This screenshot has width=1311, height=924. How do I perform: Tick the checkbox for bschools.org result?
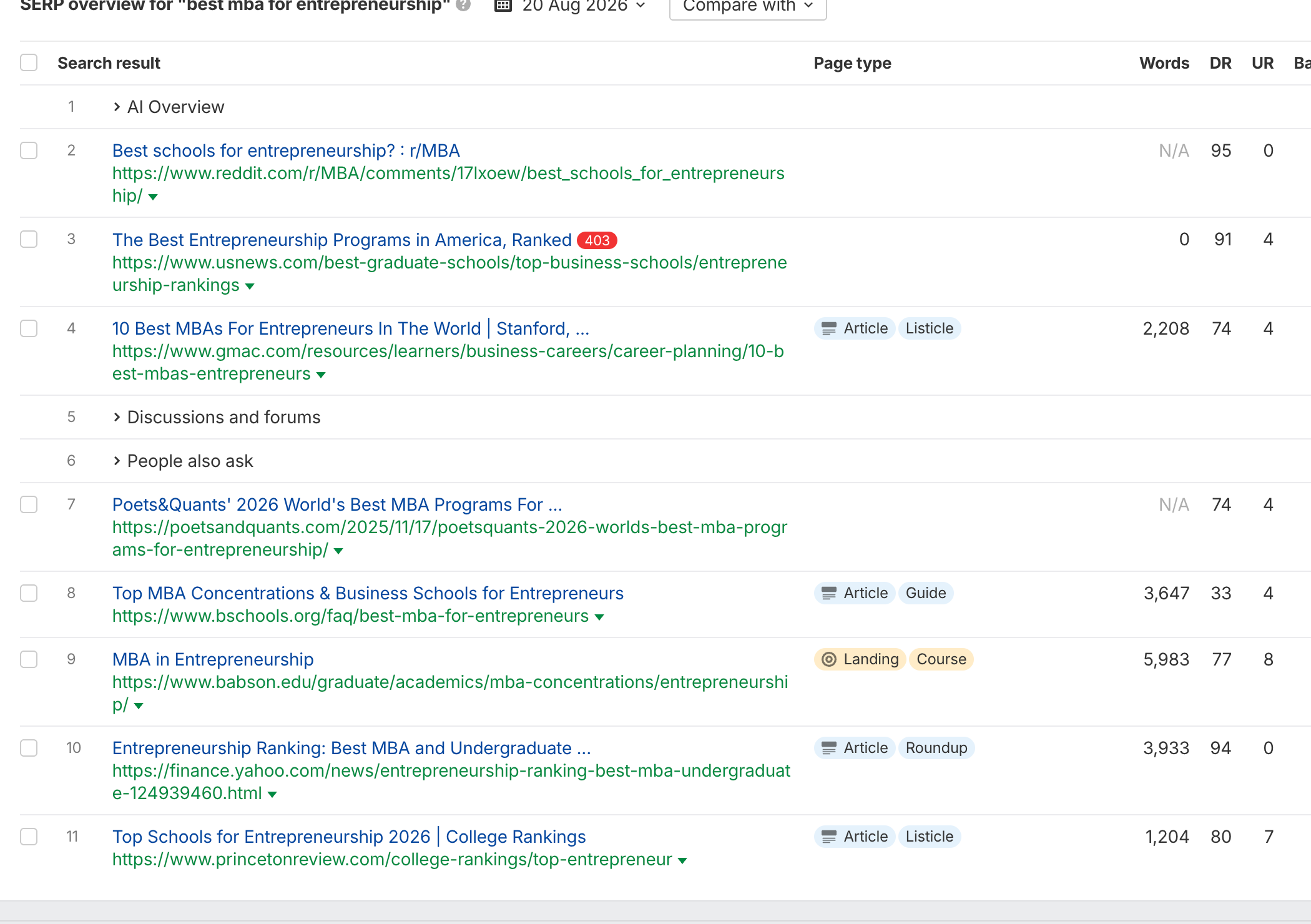pos(29,593)
